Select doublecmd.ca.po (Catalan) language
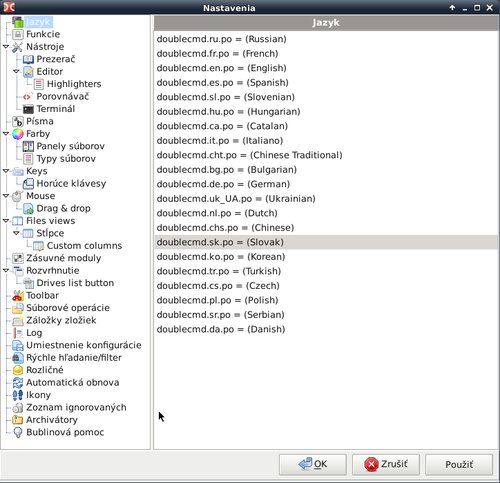Screen dimensions: 500x483 326,126
